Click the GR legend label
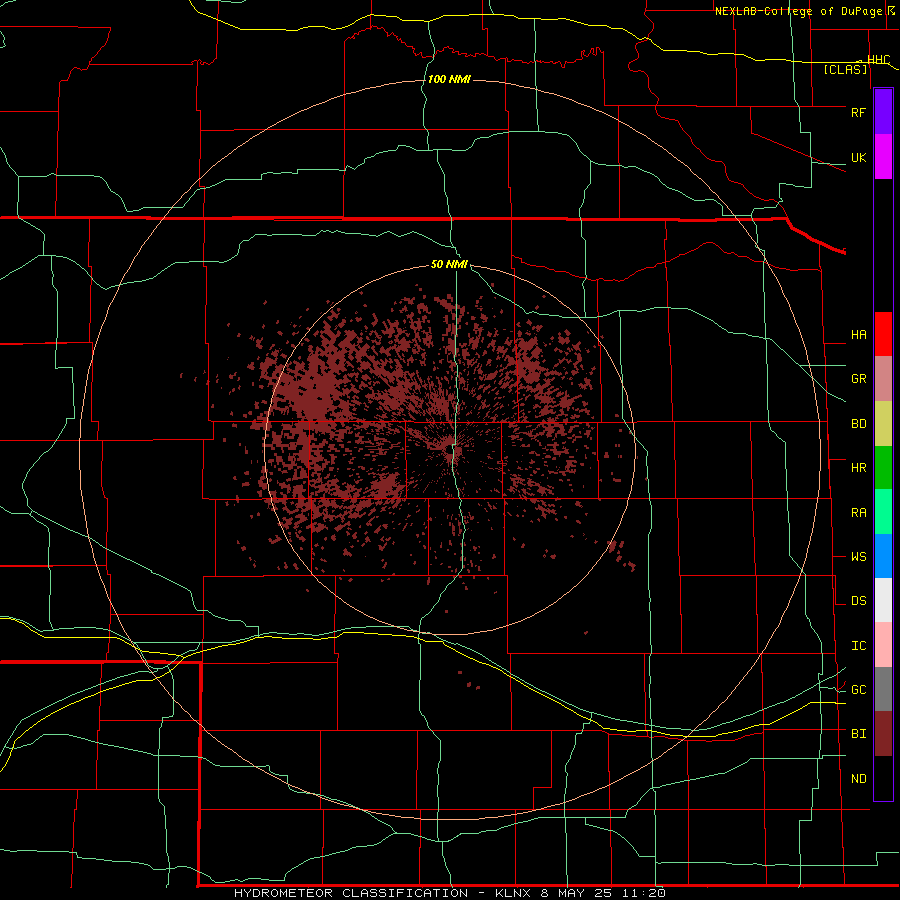The height and width of the screenshot is (900, 900). point(859,379)
